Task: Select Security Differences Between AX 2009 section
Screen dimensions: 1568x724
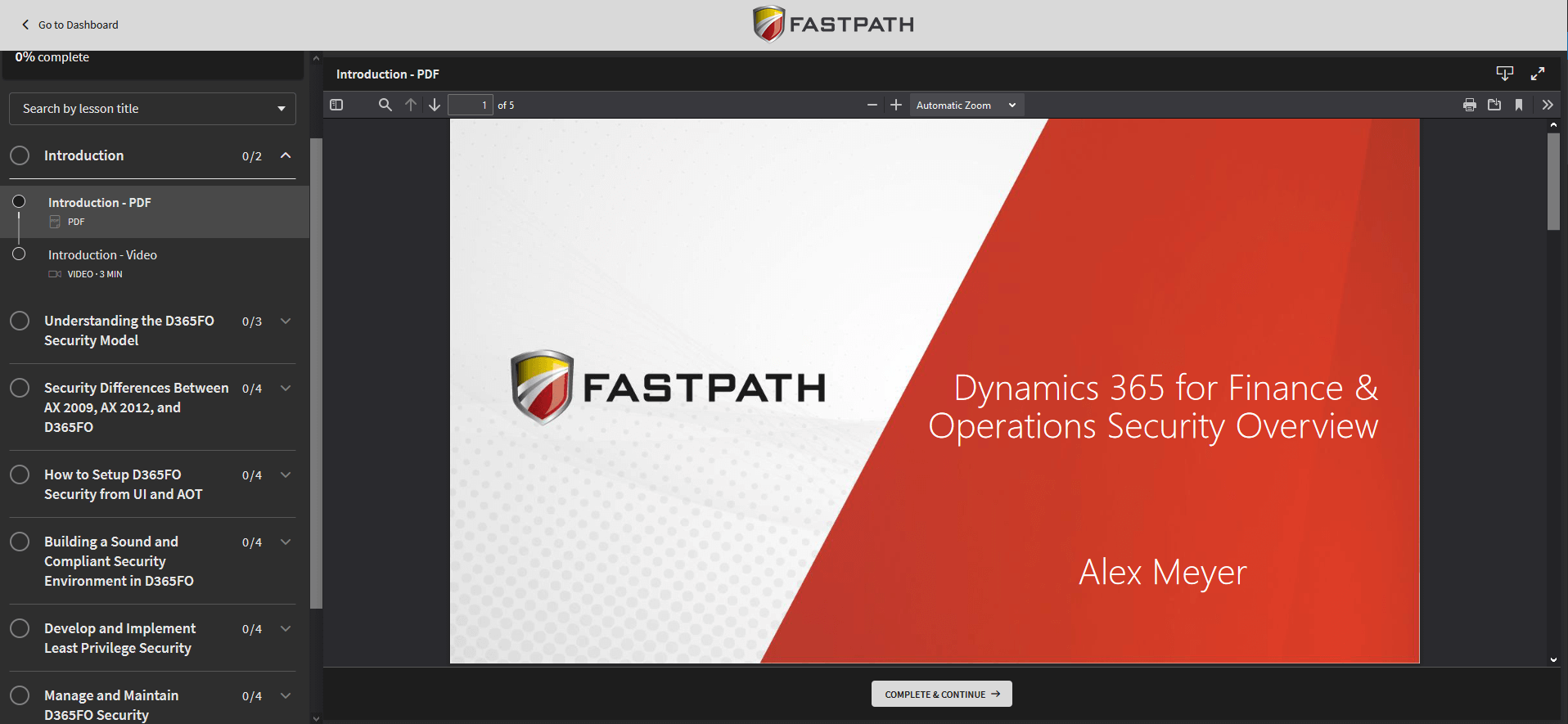Action: coord(137,407)
